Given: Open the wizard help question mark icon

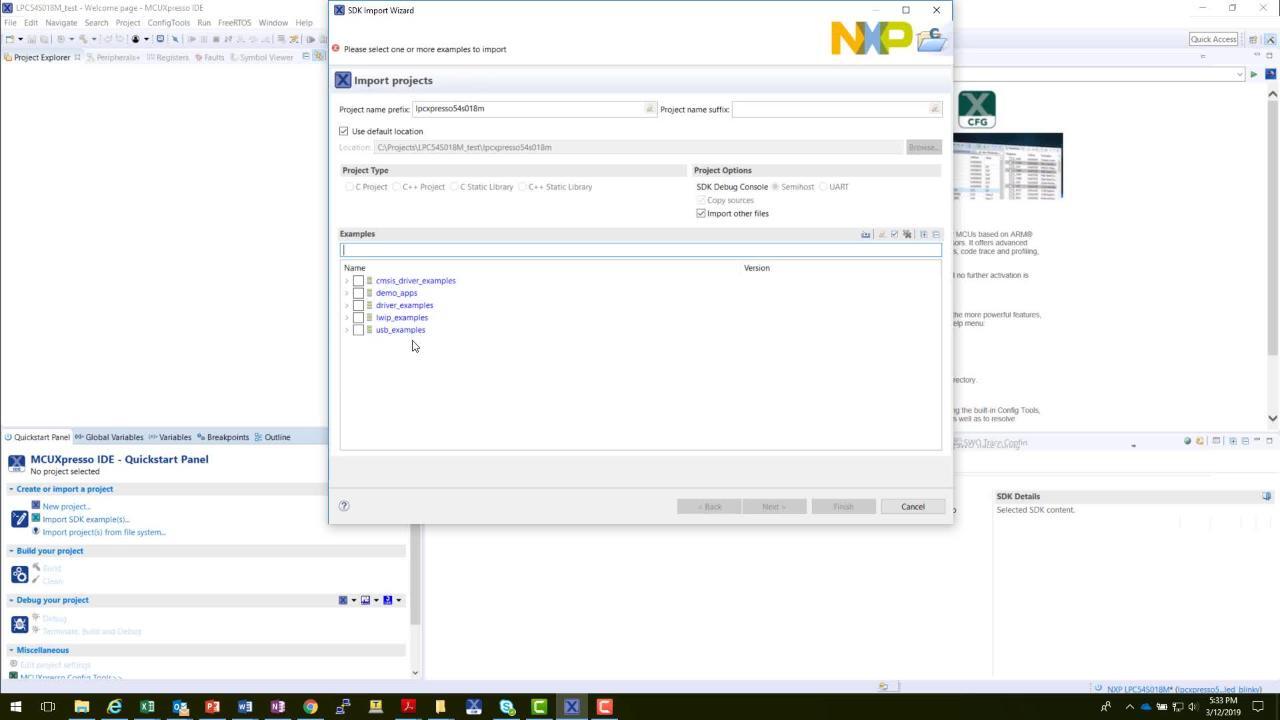Looking at the screenshot, I should click(x=344, y=506).
